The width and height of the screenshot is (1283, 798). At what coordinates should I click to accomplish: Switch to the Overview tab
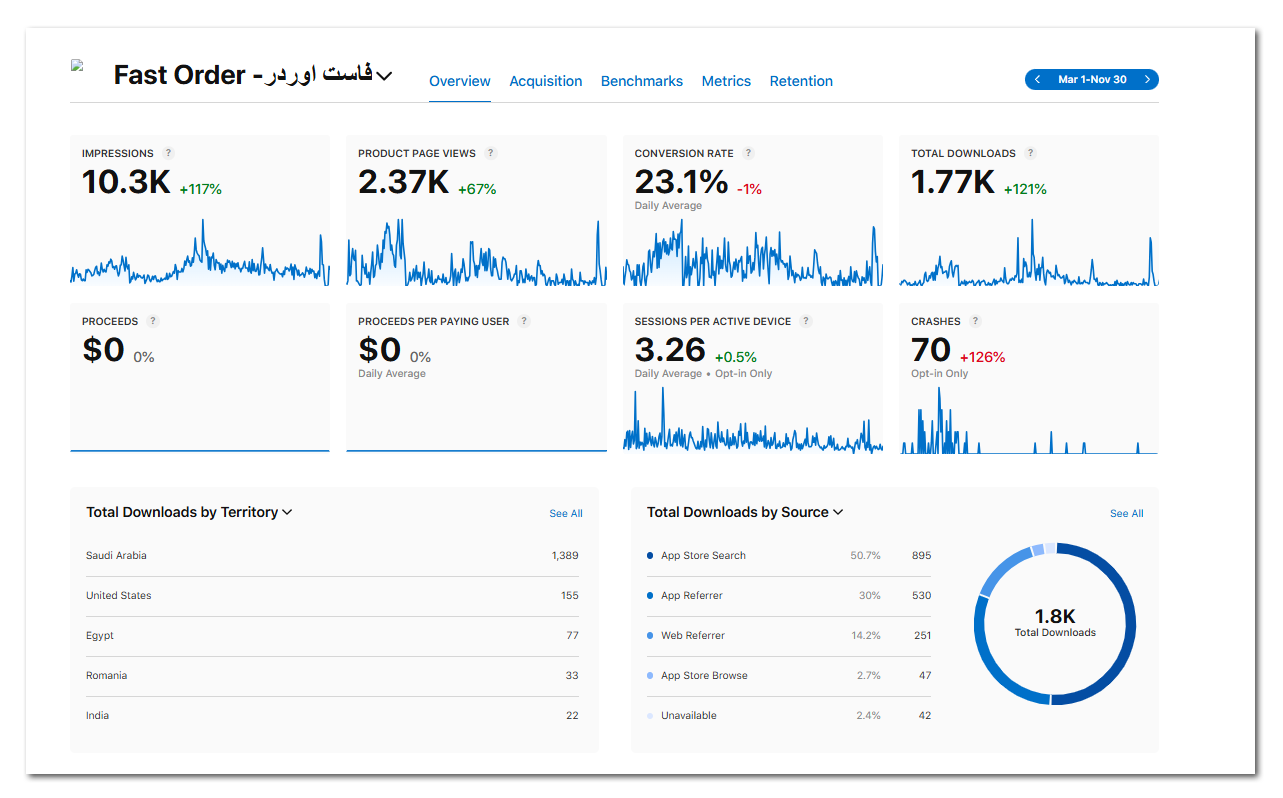[x=460, y=81]
